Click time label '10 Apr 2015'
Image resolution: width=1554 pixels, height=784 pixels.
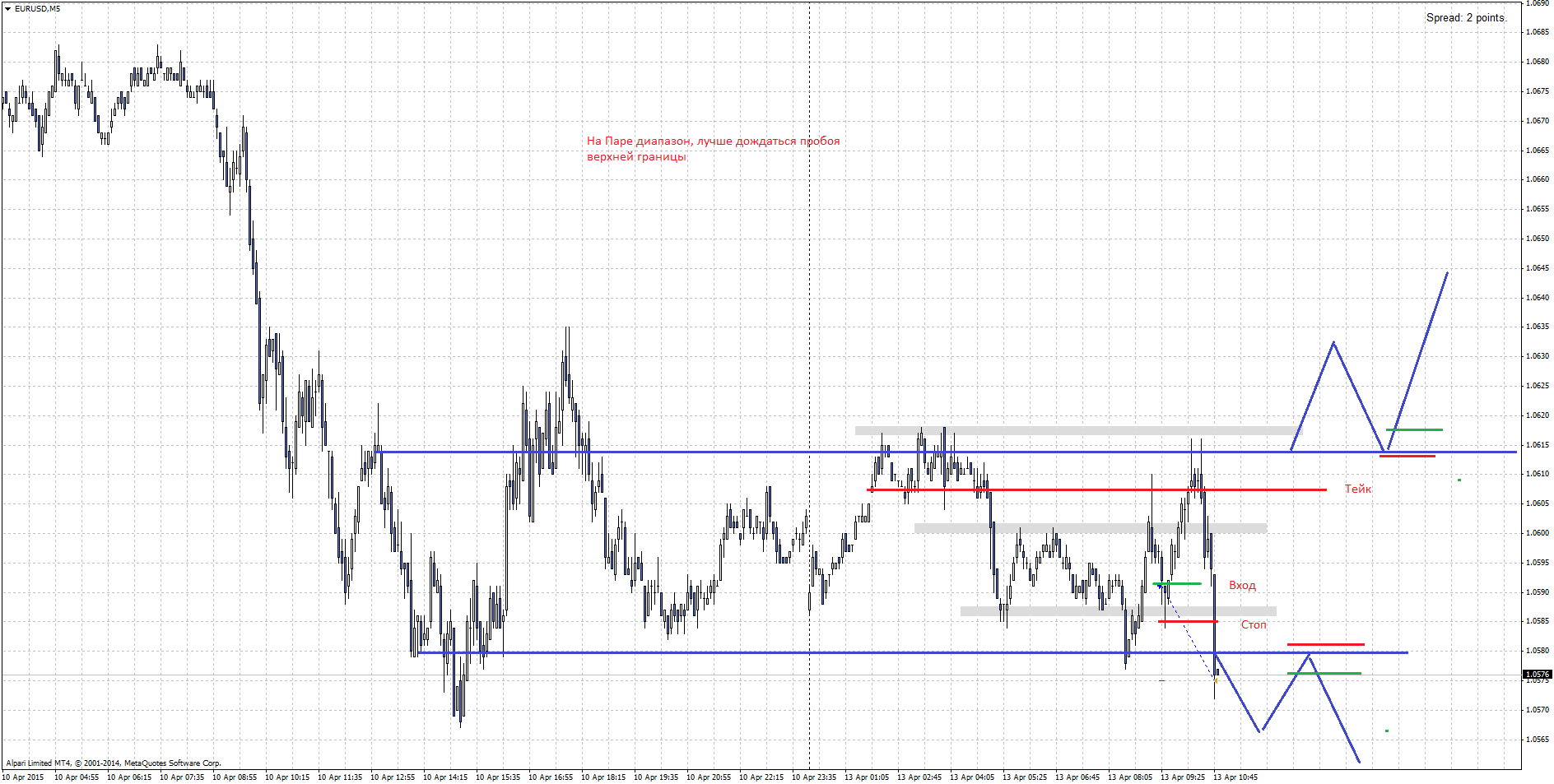click(23, 777)
